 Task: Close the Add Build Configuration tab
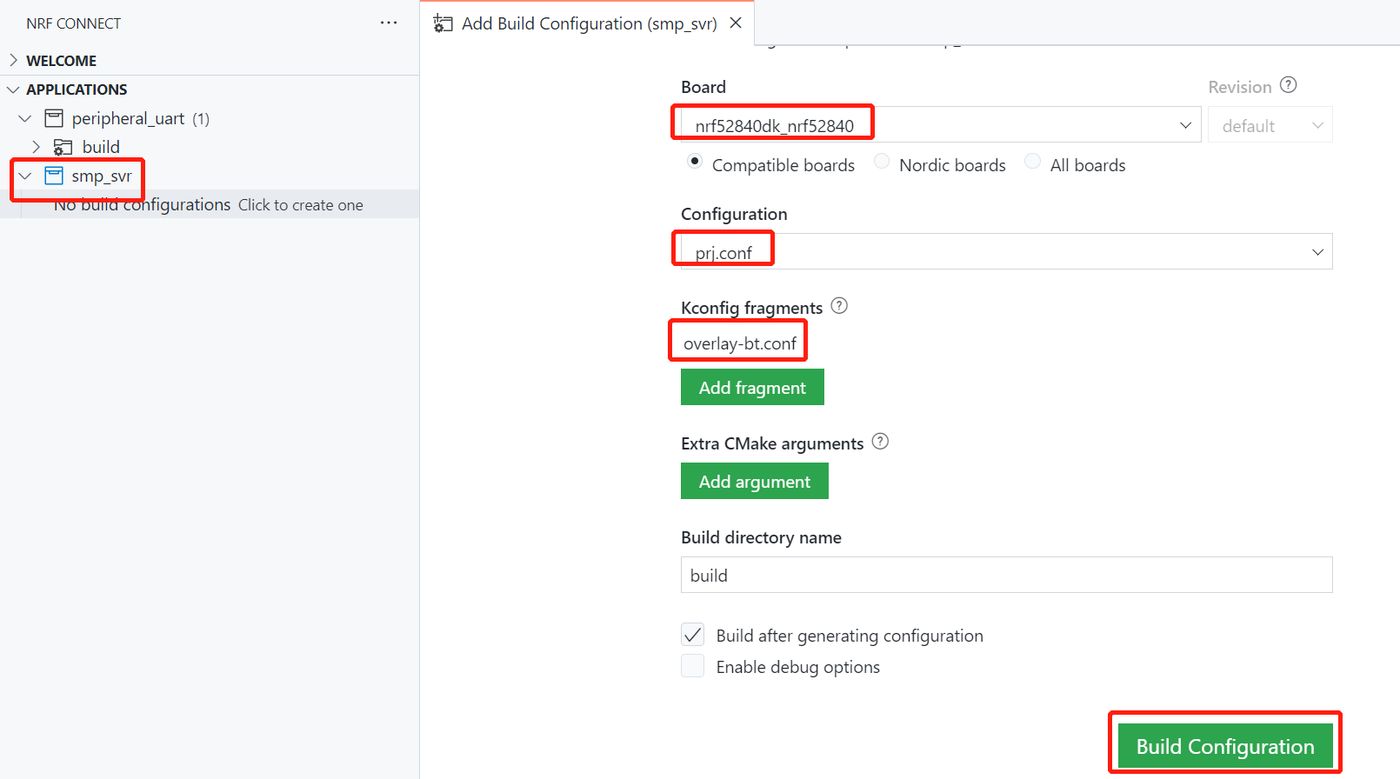736,23
